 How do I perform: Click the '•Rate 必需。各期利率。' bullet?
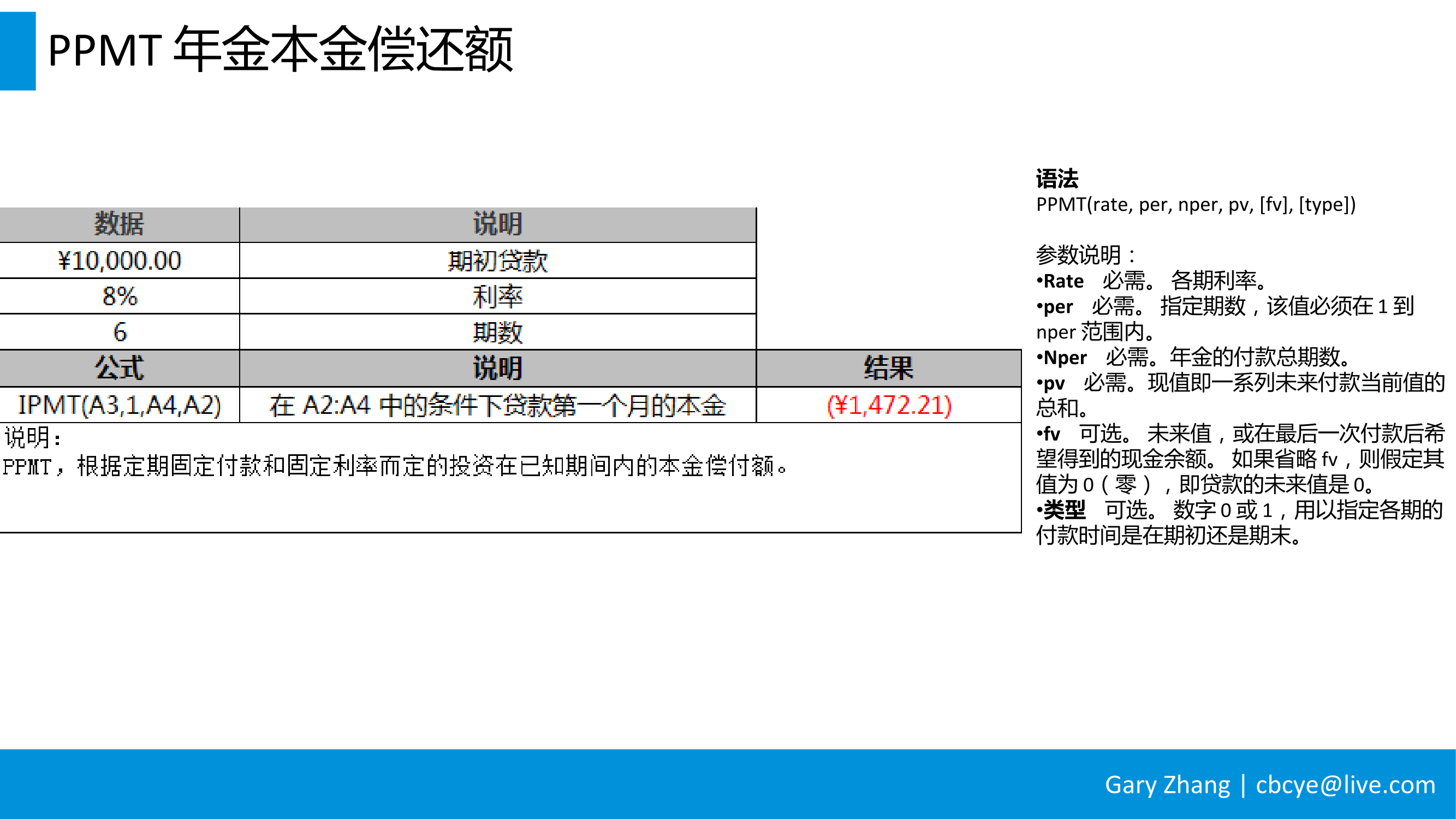click(1152, 280)
